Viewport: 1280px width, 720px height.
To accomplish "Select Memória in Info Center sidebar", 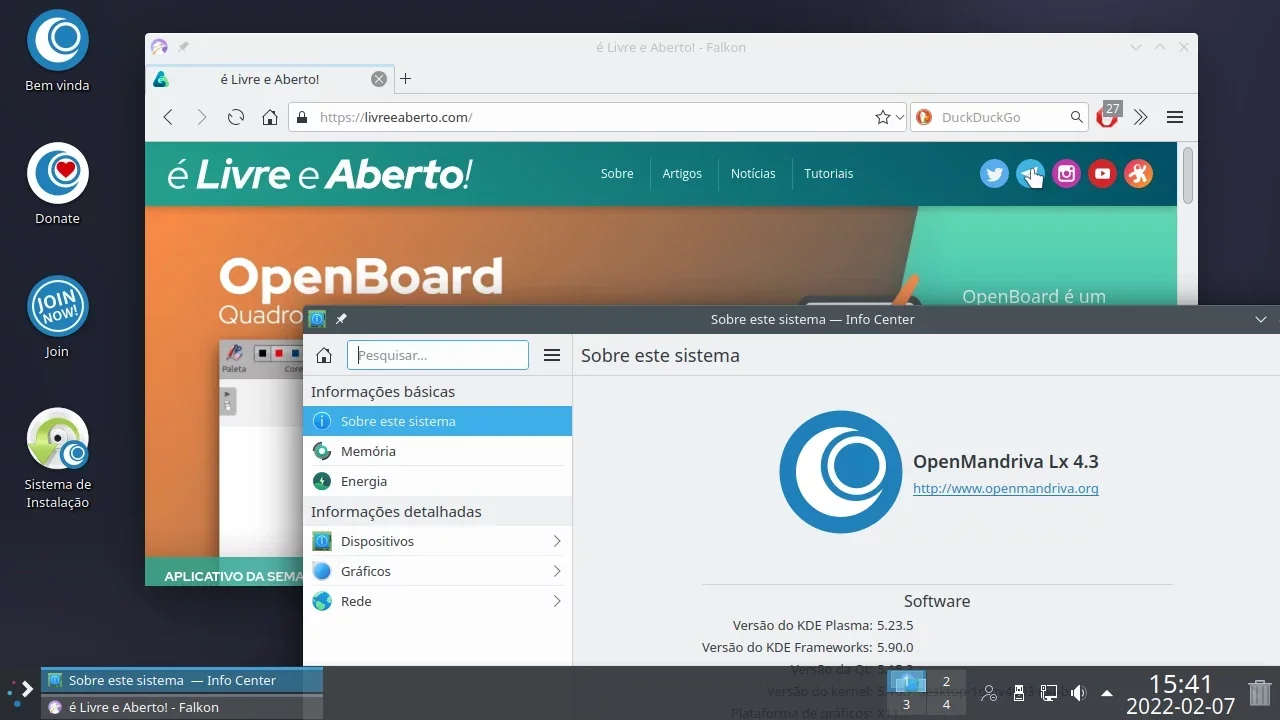I will point(437,451).
